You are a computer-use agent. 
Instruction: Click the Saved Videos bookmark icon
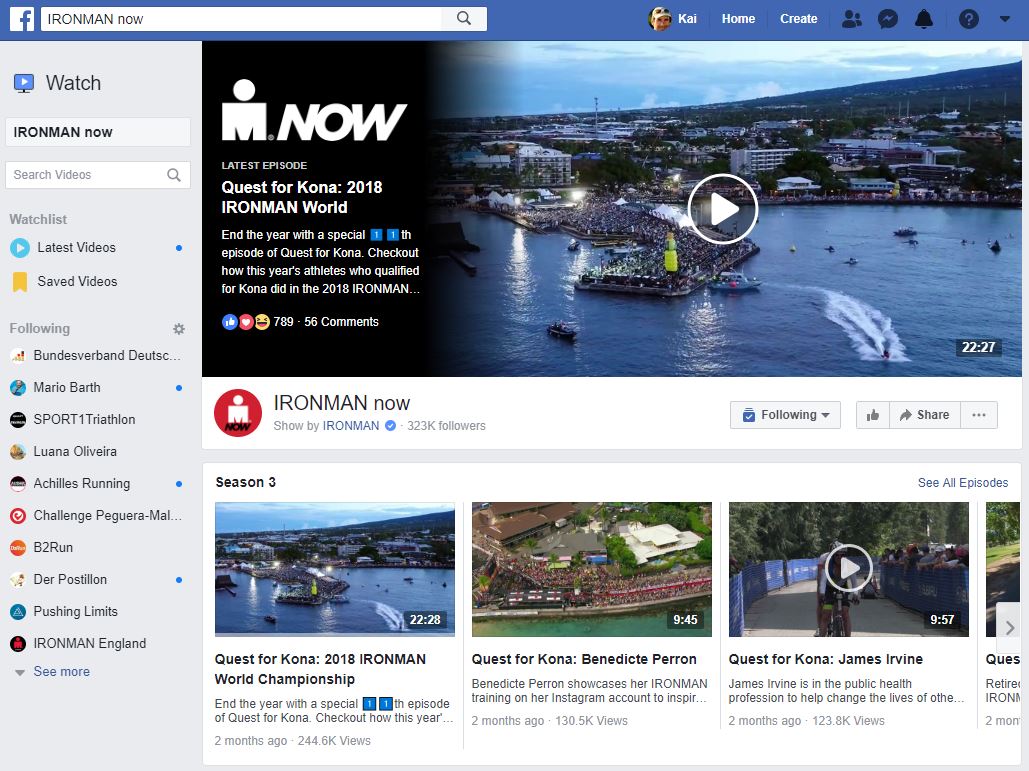[20, 281]
